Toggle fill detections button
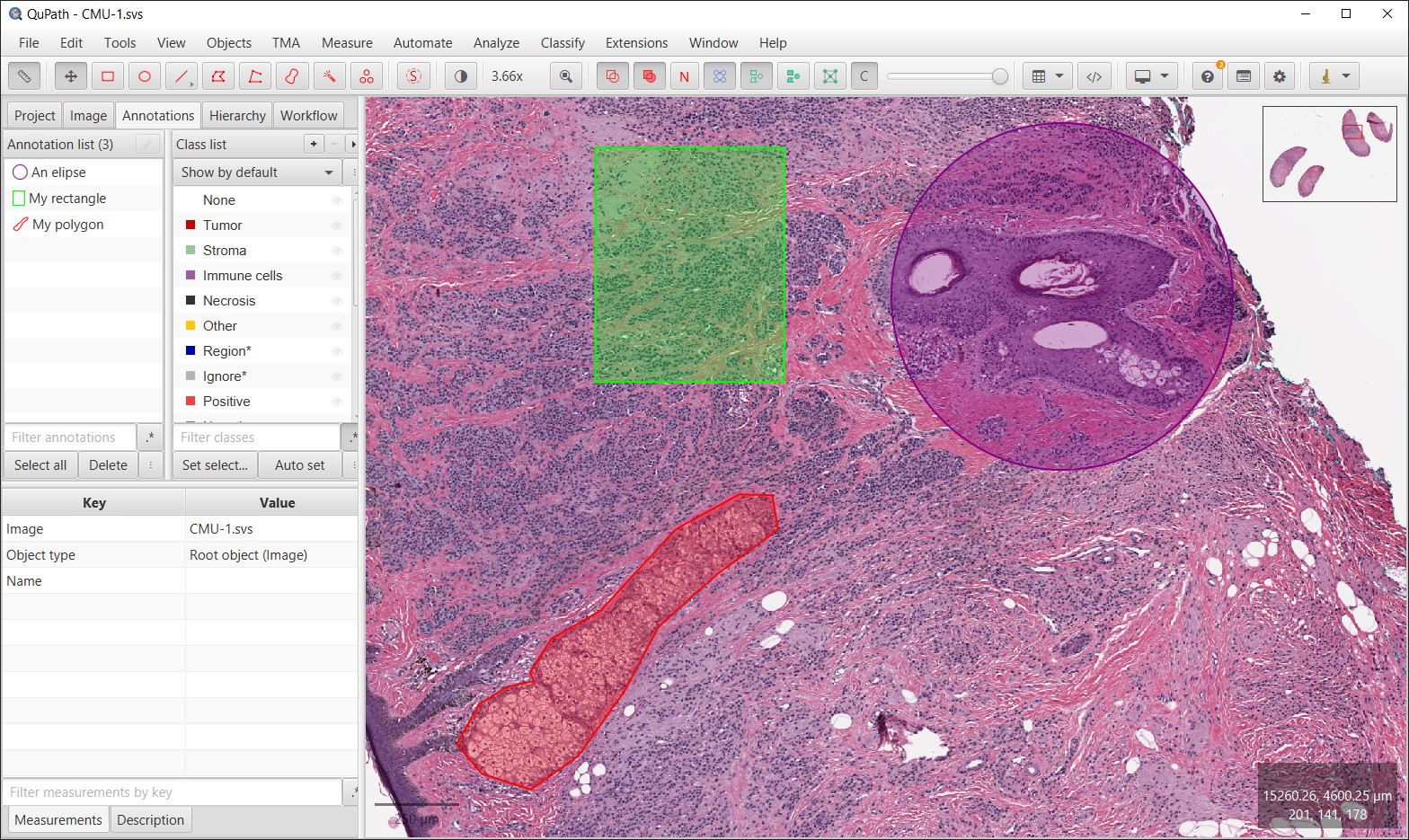This screenshot has width=1409, height=840. (793, 76)
